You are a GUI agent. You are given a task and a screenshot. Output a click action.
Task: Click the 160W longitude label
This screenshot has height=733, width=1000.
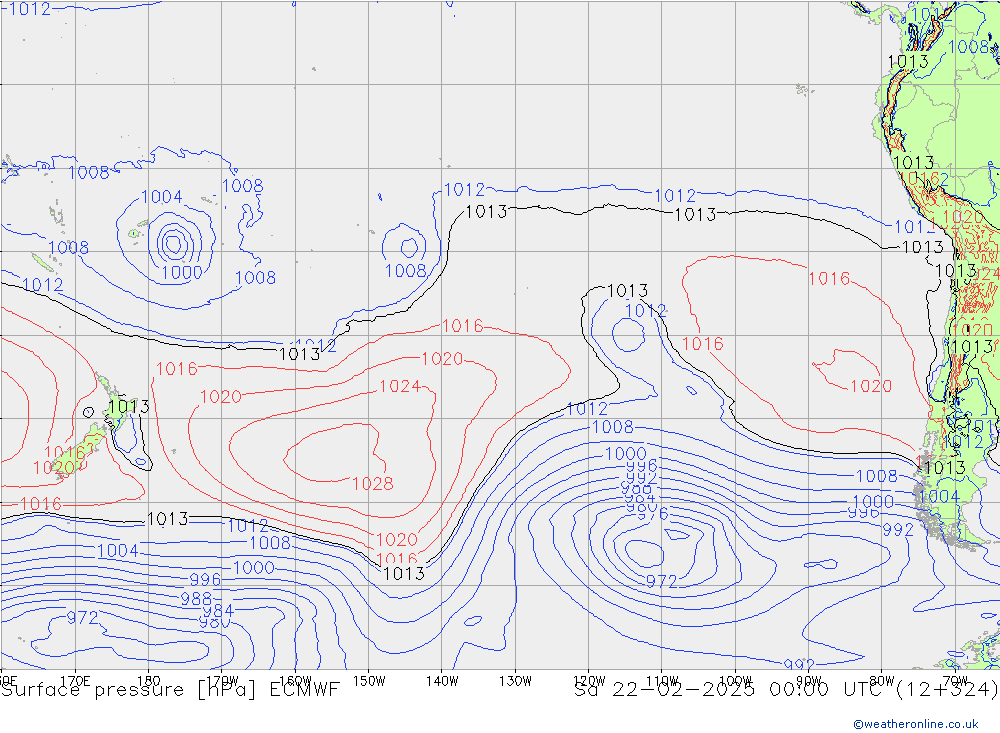tap(295, 680)
